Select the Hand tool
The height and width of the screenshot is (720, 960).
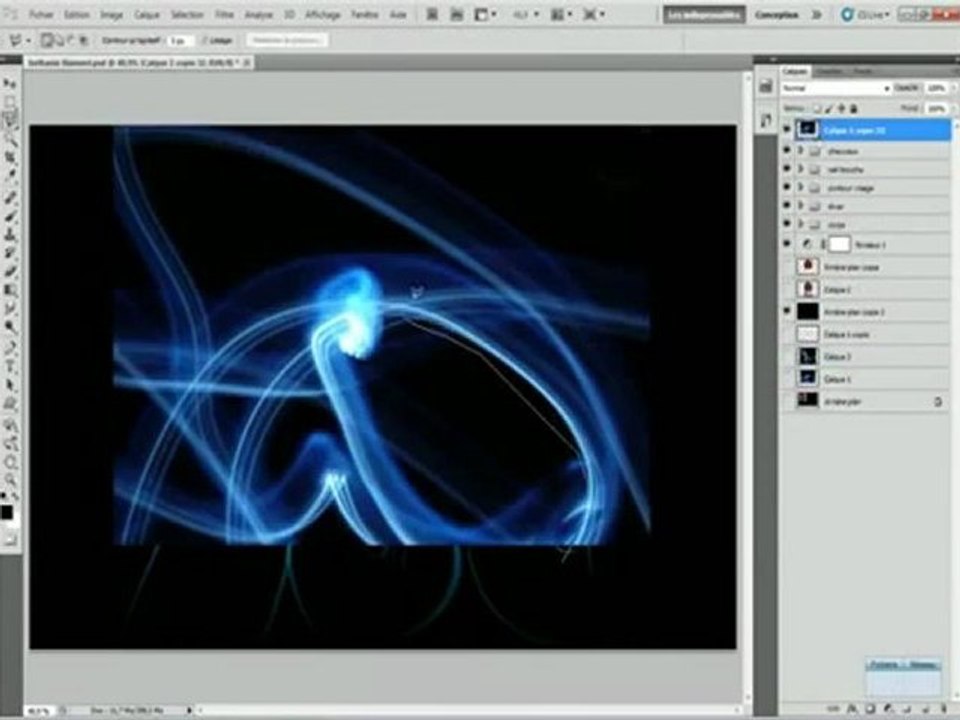click(x=10, y=461)
